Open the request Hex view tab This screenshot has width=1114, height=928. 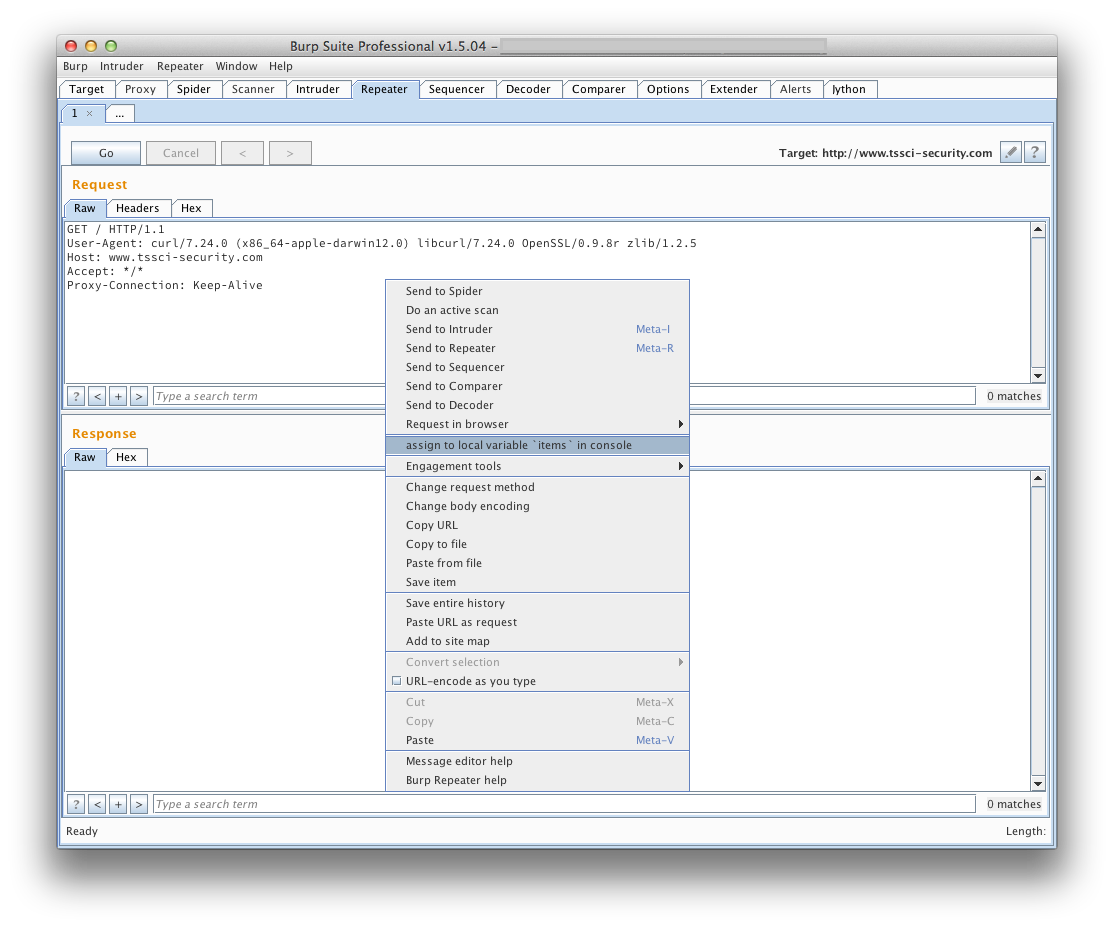click(x=191, y=208)
